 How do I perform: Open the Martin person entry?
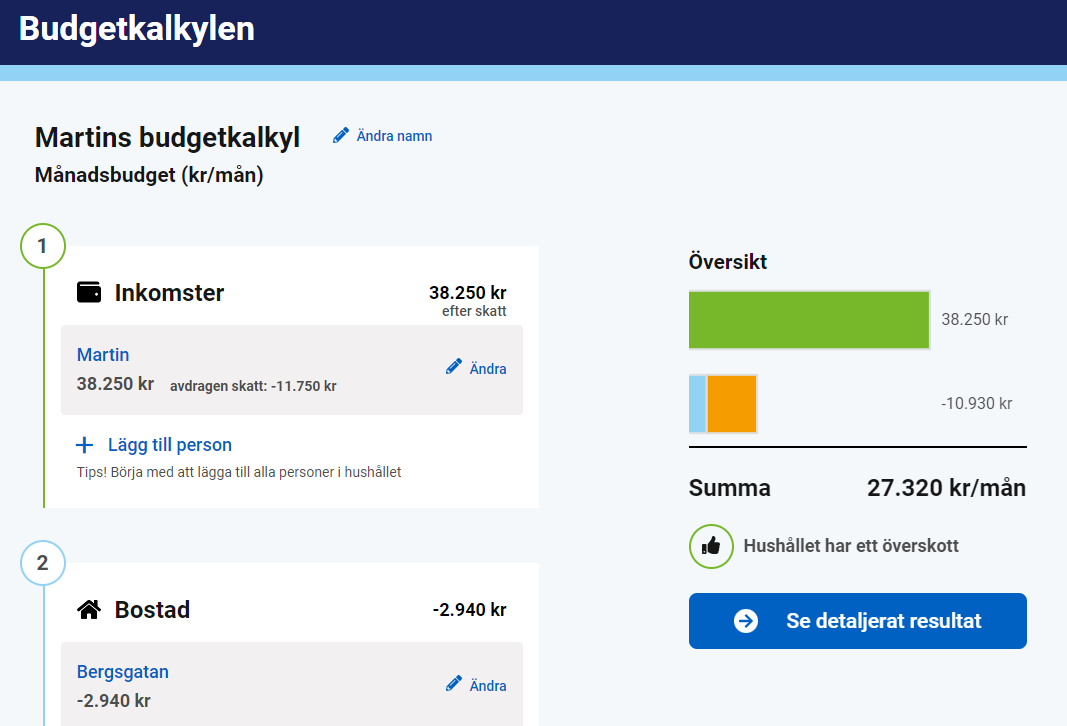[102, 355]
